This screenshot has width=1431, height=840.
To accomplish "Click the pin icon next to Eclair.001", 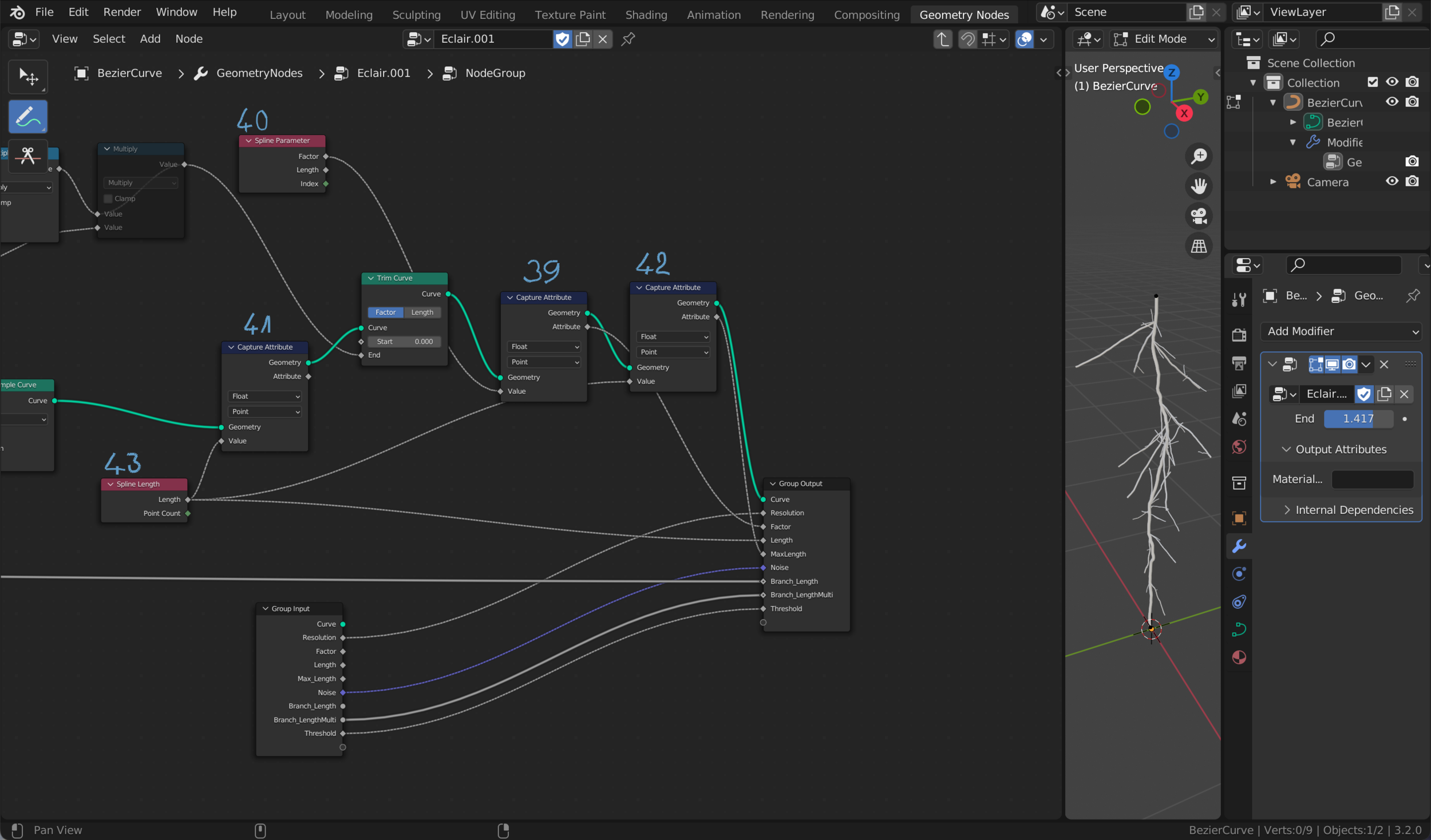I will 628,39.
